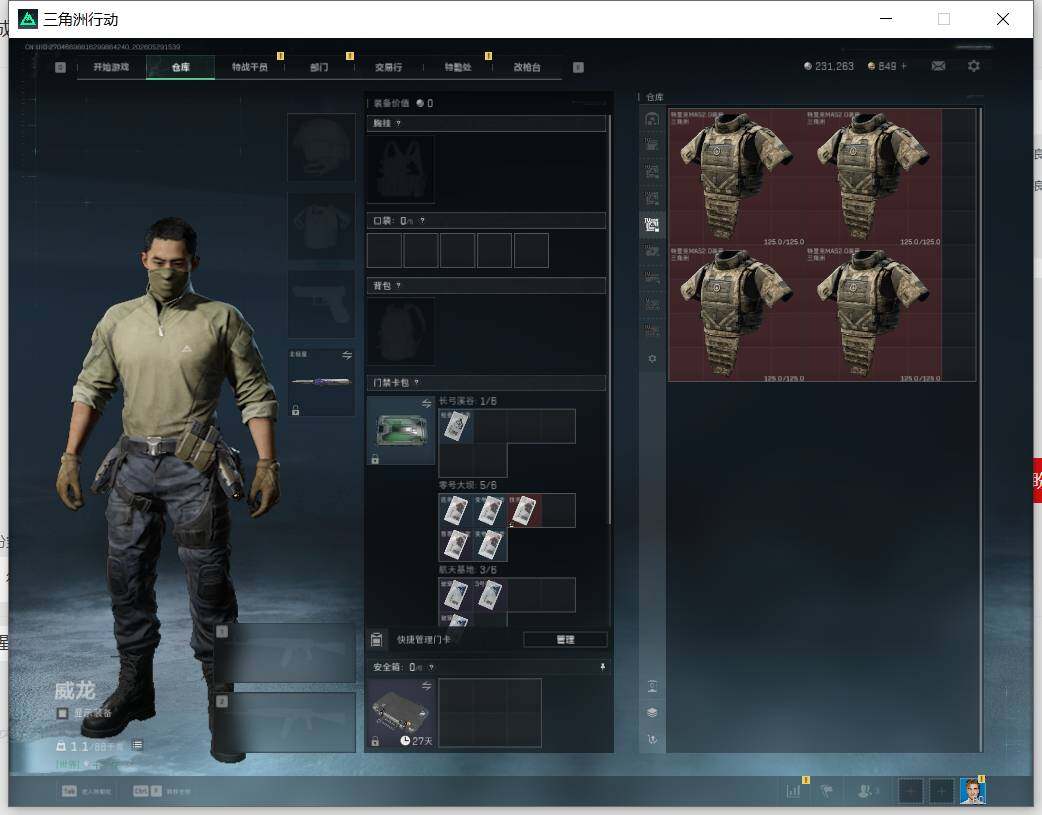The height and width of the screenshot is (815, 1042).
Task: Select the eighth warehouse sidebar category icon
Action: tap(652, 304)
